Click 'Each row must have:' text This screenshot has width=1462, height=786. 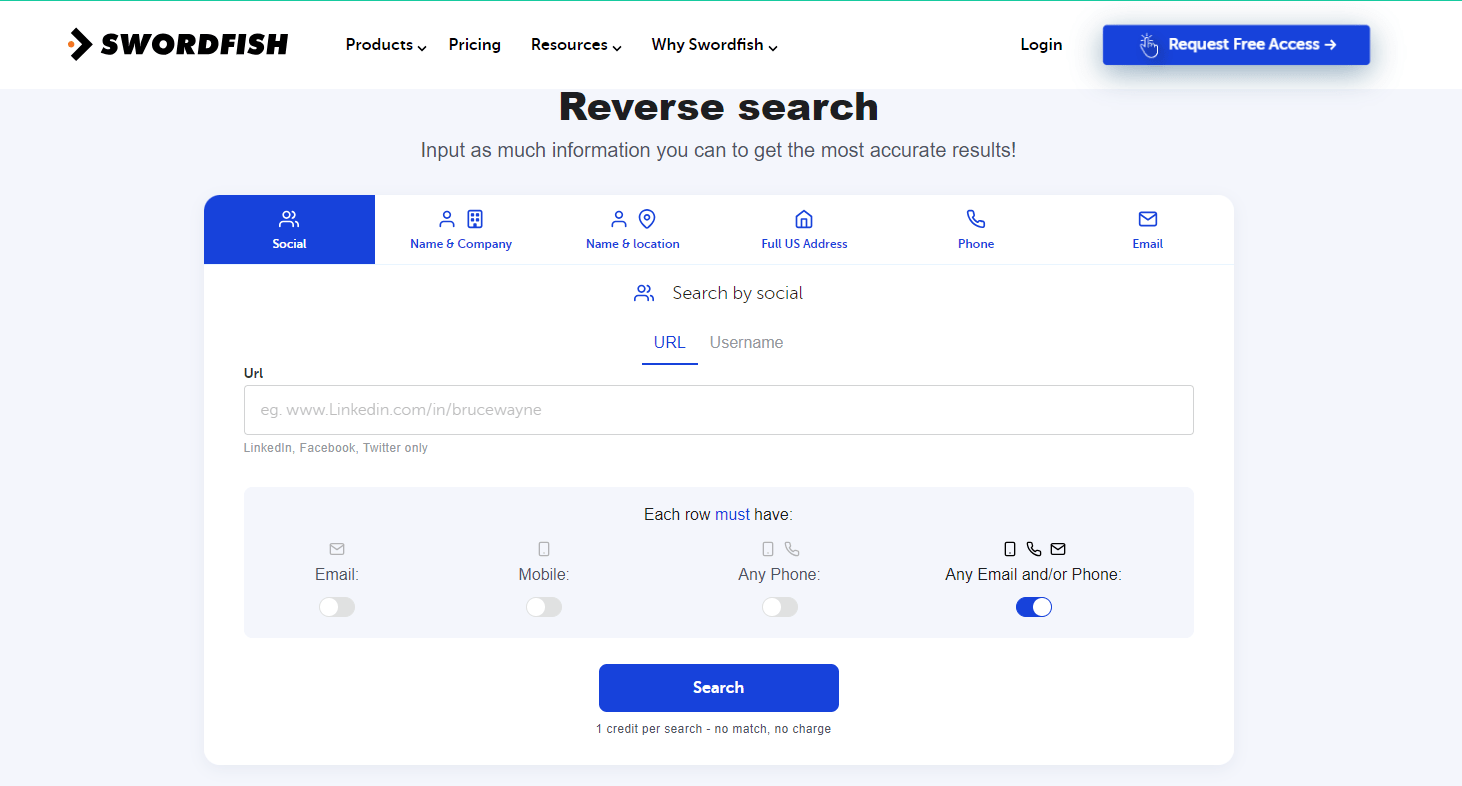pyautogui.click(x=718, y=515)
